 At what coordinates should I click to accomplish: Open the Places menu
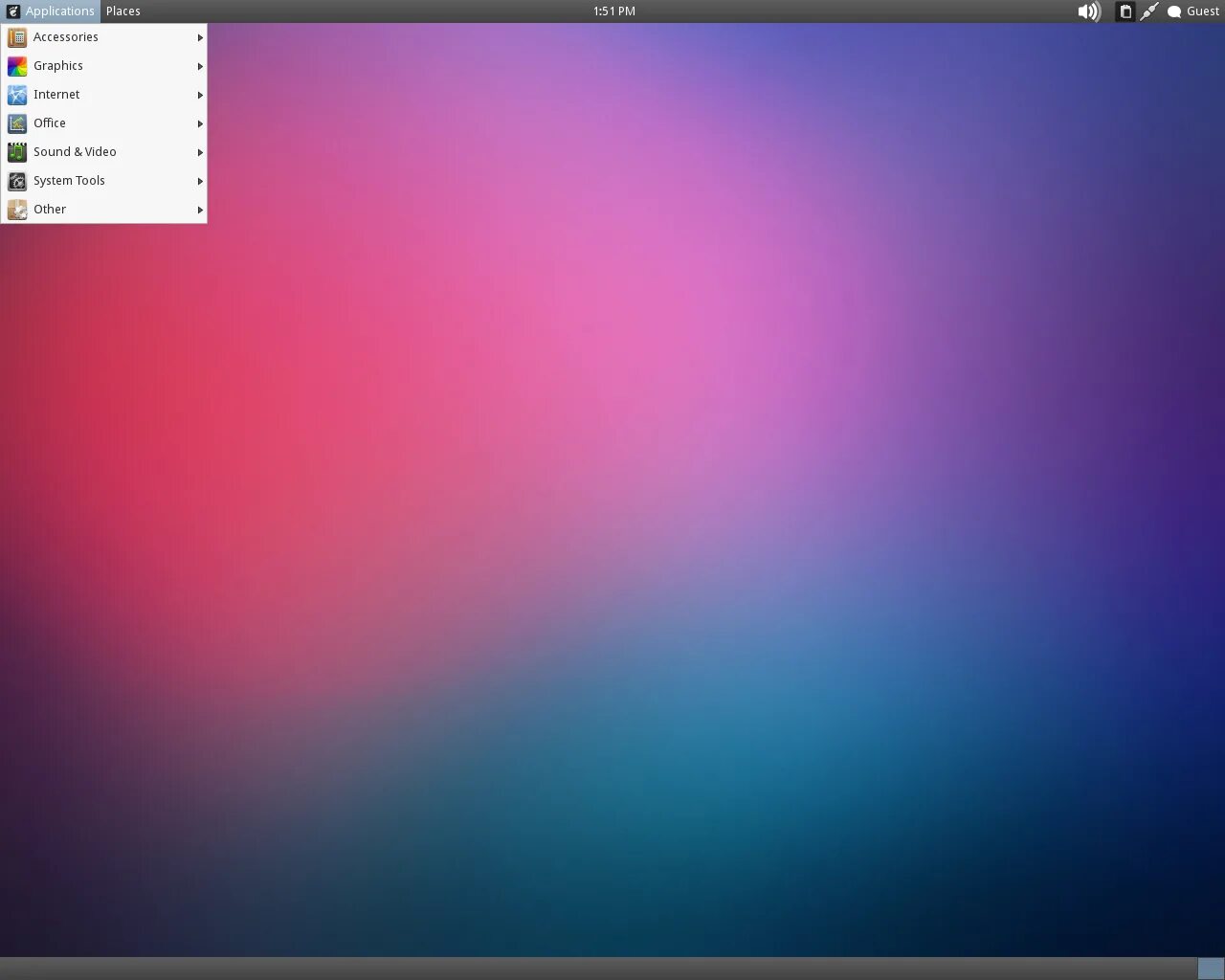[123, 11]
